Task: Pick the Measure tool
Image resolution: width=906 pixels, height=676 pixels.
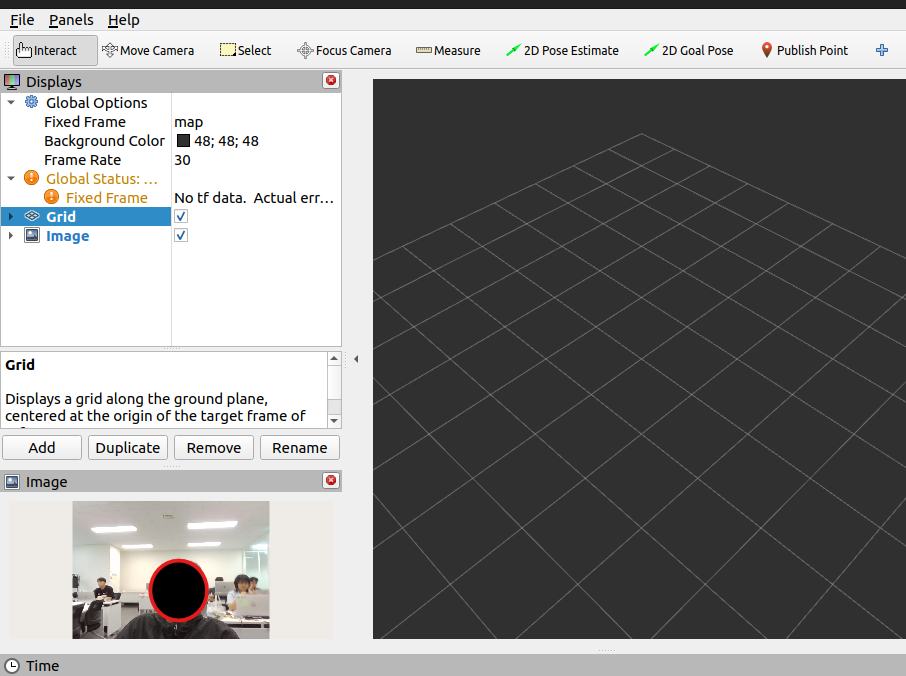Action: point(448,51)
